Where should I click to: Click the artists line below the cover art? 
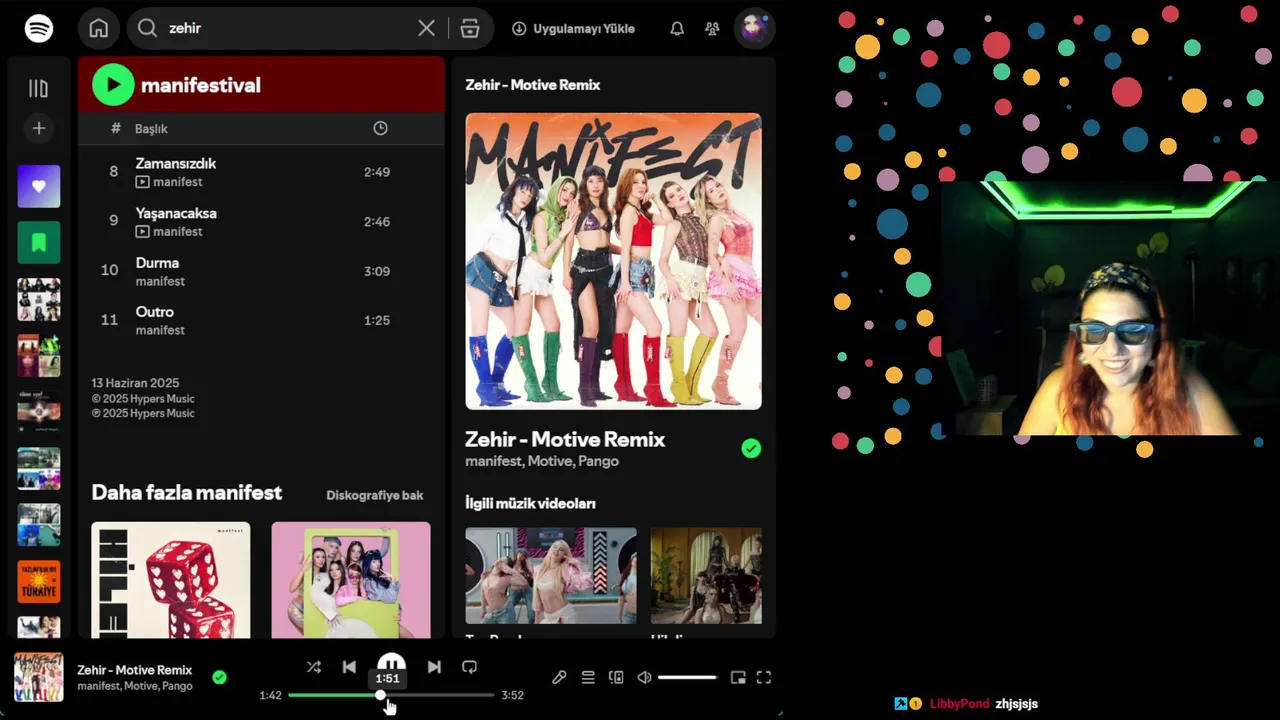[x=542, y=461]
